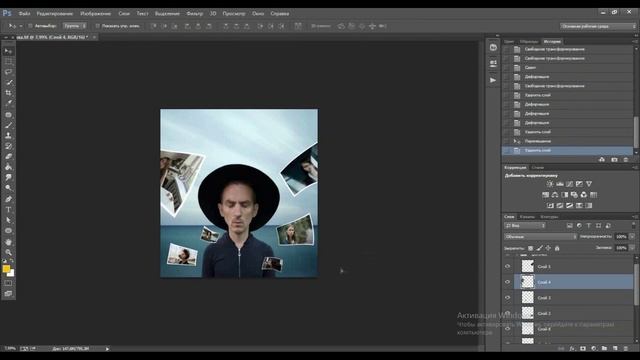Add a Levels adjustment layer

(x=560, y=184)
